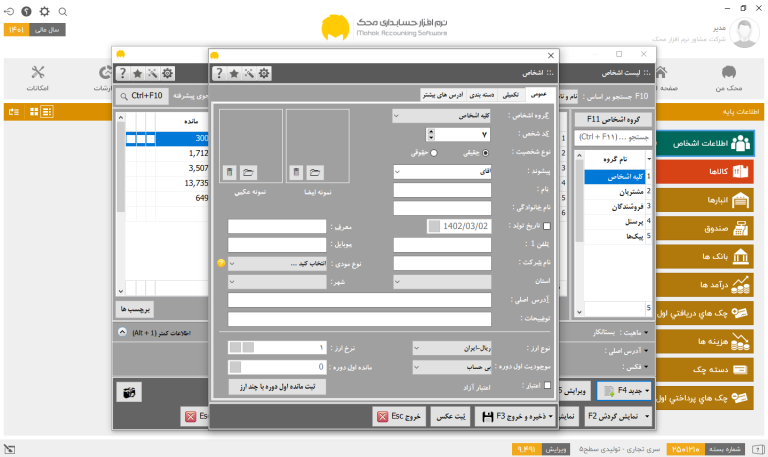Enable the birth date checkbox

(x=547, y=226)
